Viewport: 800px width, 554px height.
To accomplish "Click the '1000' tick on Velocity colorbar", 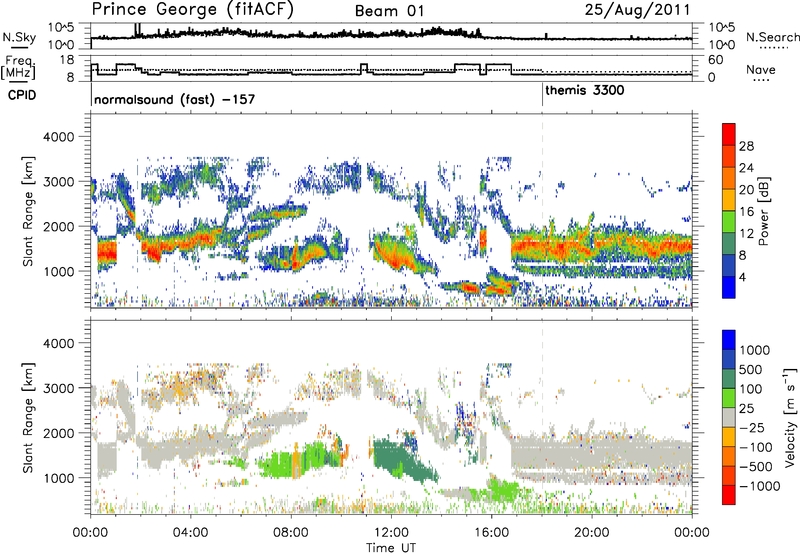I will tap(754, 350).
